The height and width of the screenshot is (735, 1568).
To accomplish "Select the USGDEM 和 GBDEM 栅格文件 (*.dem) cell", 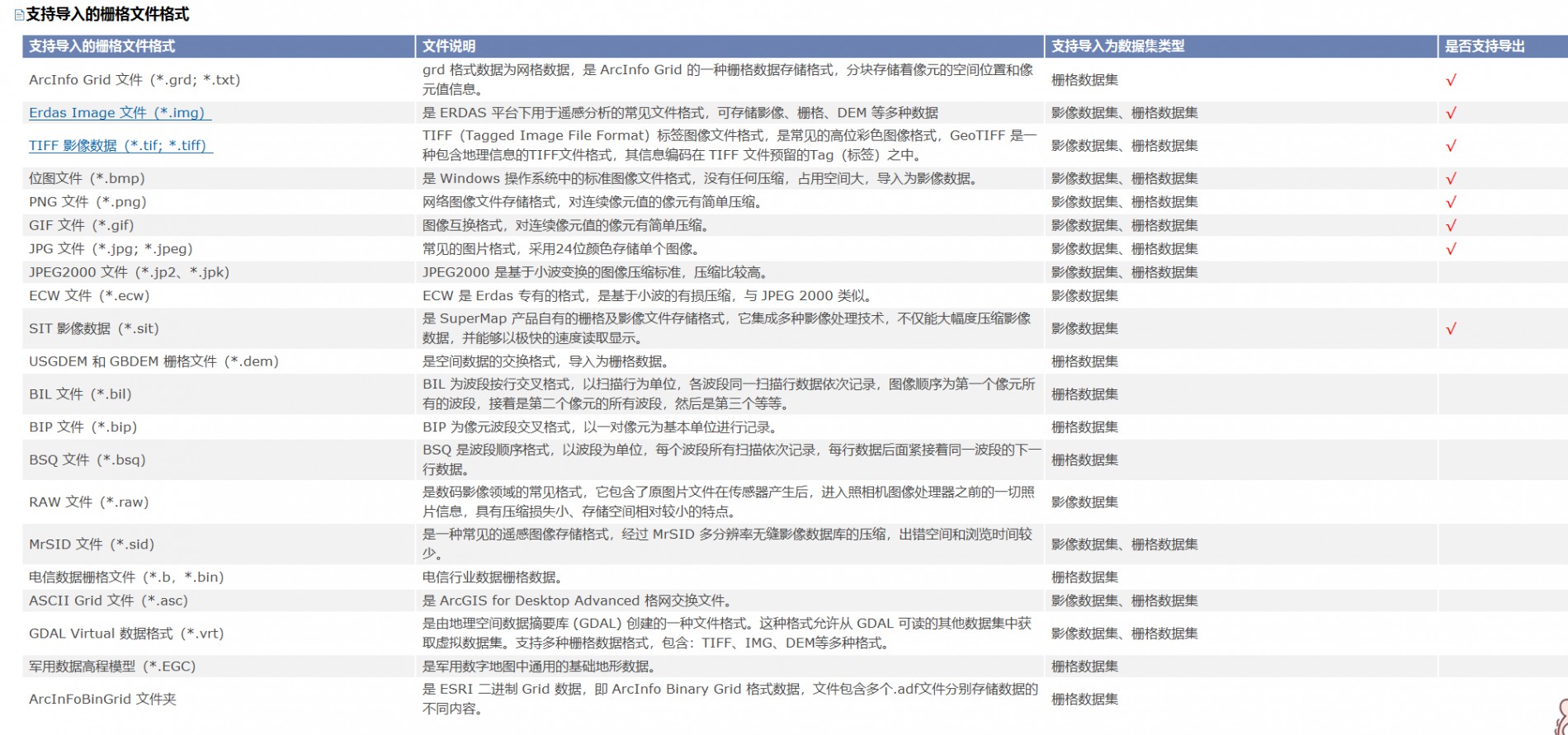I will [218, 361].
